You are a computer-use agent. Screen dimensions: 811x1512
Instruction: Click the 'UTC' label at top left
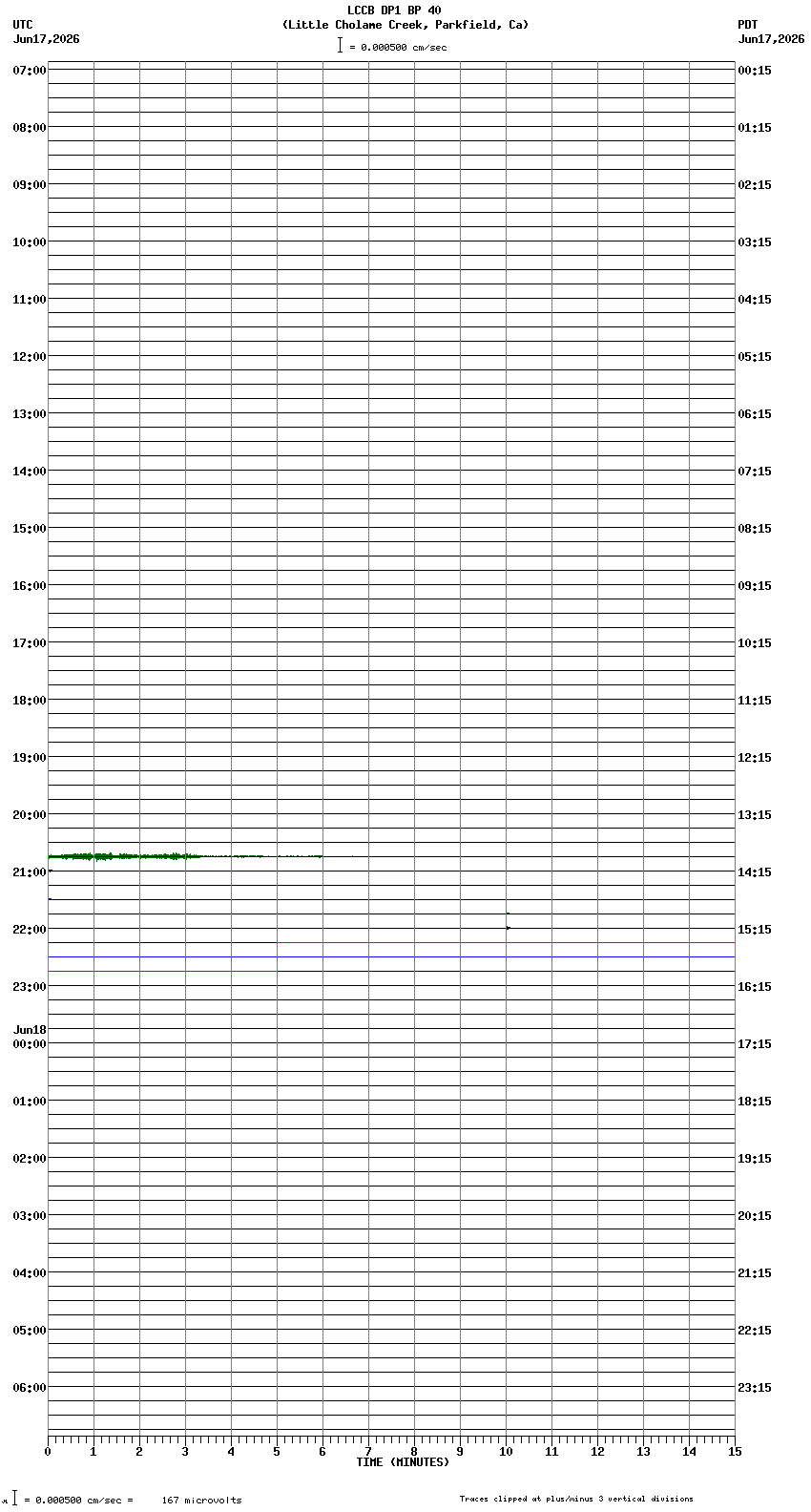(x=23, y=25)
